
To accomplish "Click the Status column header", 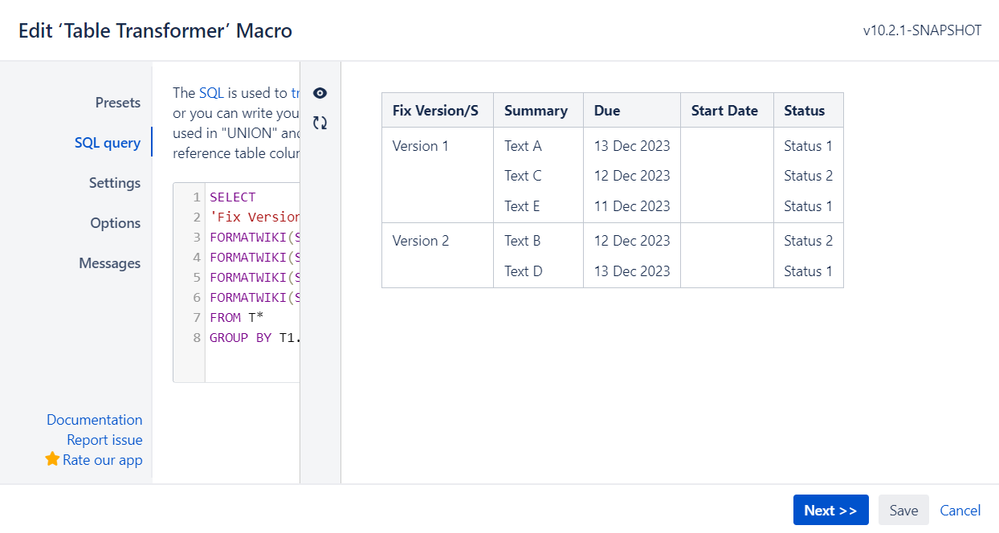I will (x=804, y=110).
